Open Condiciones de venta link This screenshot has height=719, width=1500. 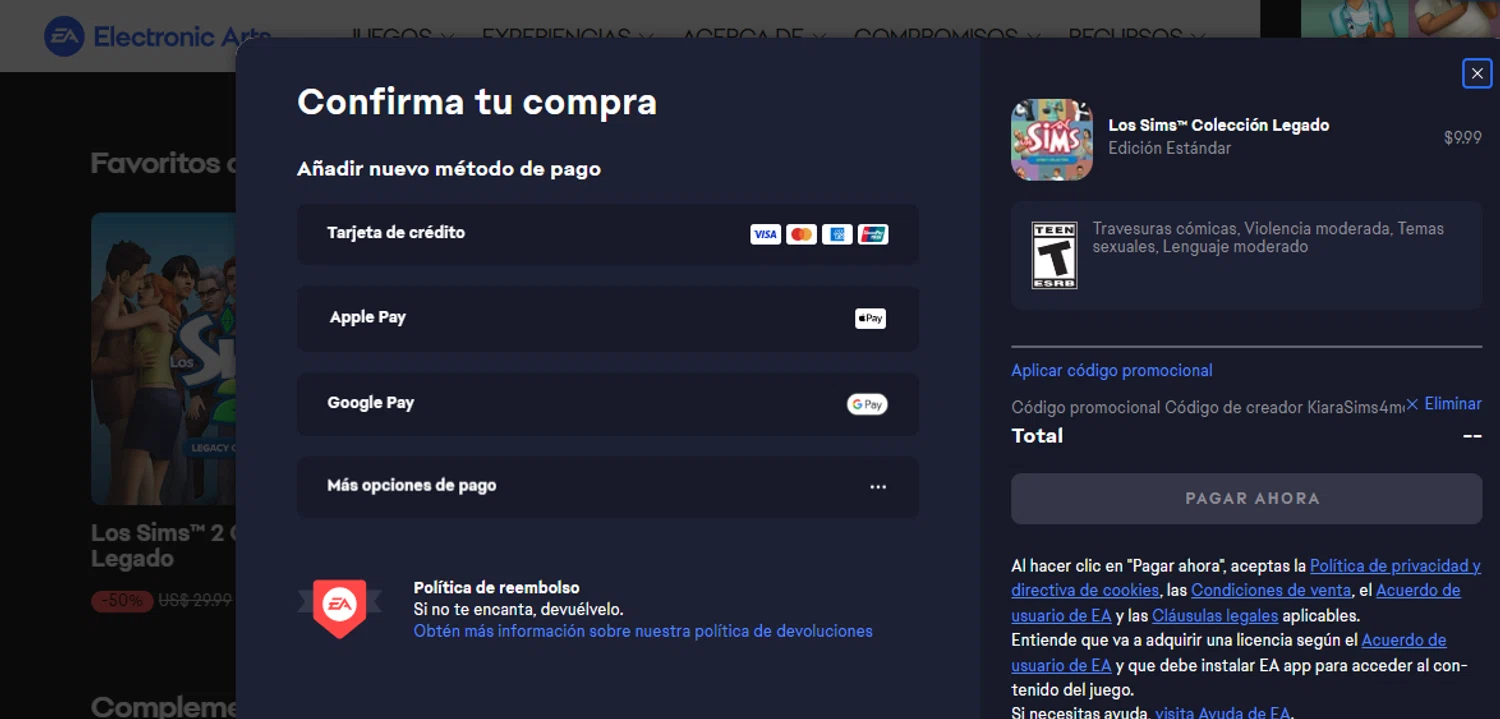(x=1271, y=590)
